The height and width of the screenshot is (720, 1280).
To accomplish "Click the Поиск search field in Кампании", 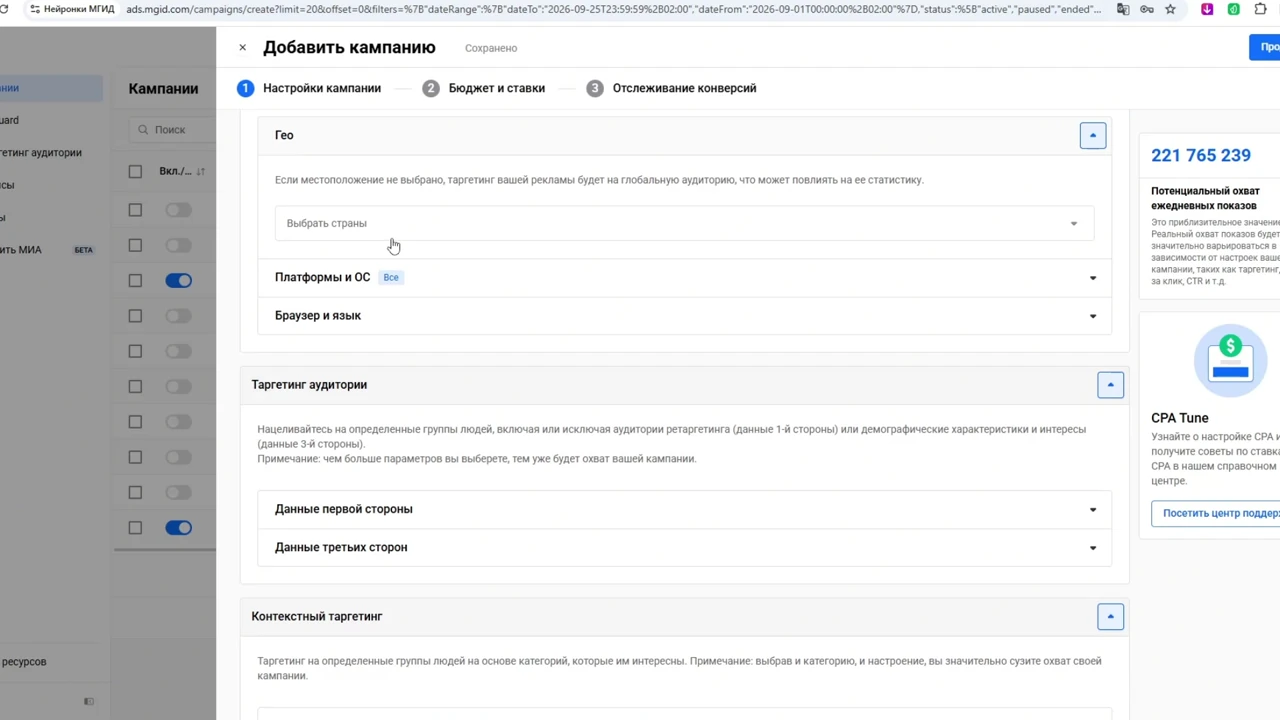I will tap(172, 129).
